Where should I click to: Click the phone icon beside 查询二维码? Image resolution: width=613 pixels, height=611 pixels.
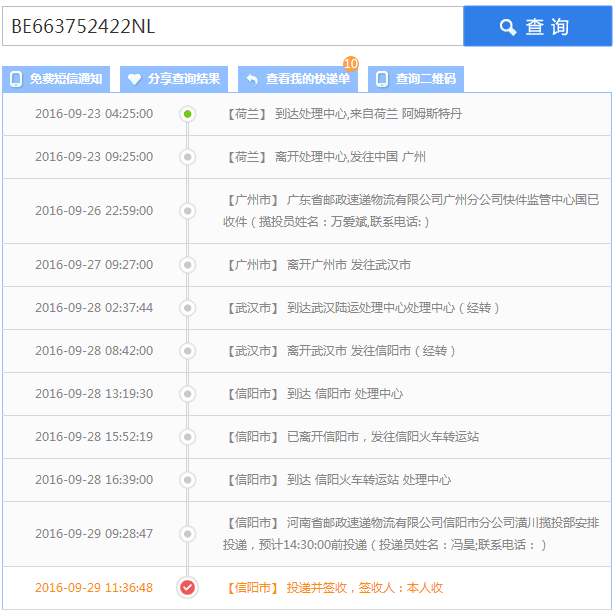click(x=381, y=79)
